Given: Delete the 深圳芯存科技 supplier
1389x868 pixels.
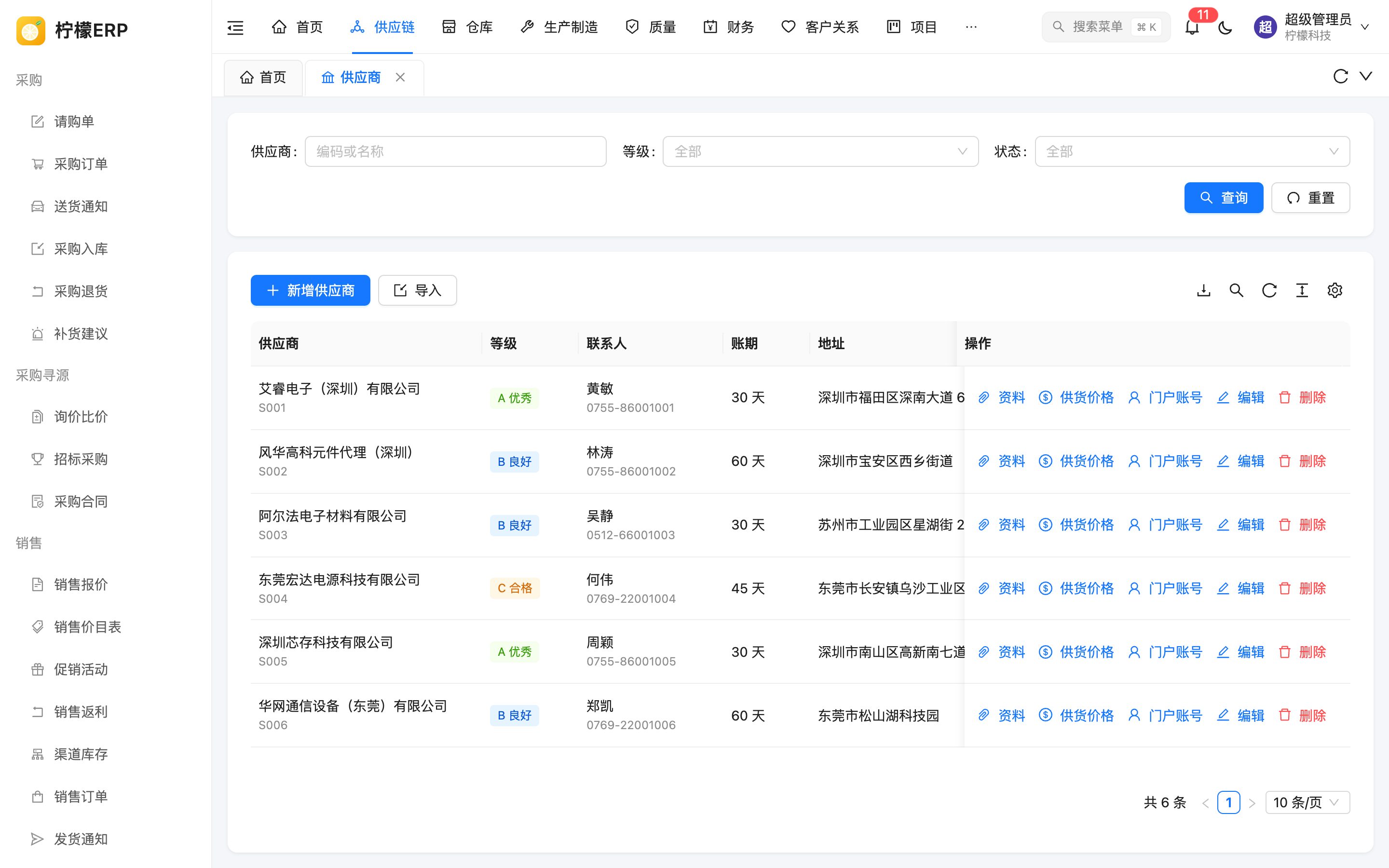Looking at the screenshot, I should tap(1302, 652).
